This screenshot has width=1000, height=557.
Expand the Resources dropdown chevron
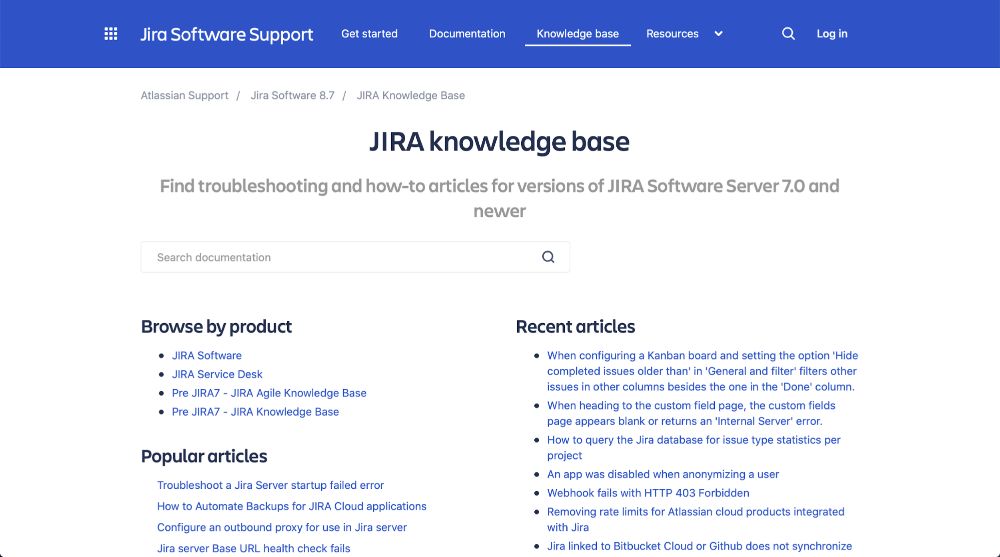pos(718,34)
